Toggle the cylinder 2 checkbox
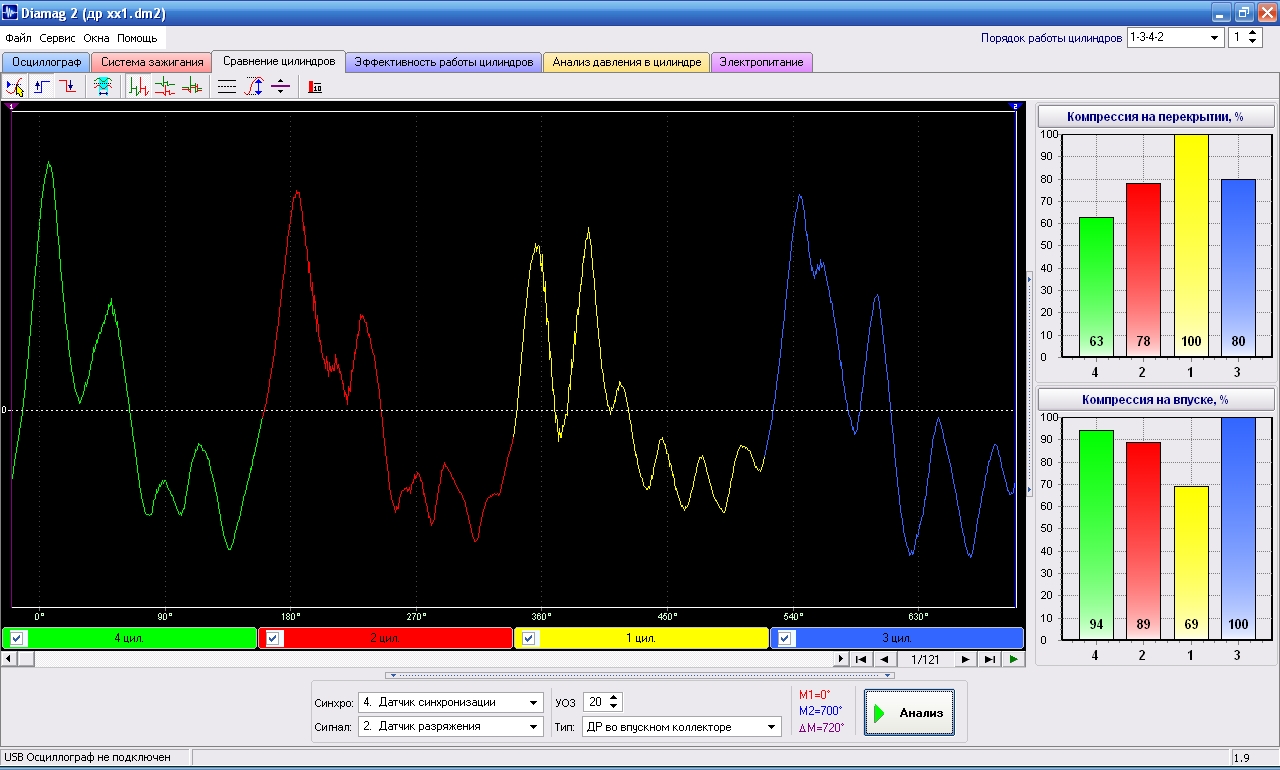This screenshot has width=1280, height=770. click(x=273, y=638)
